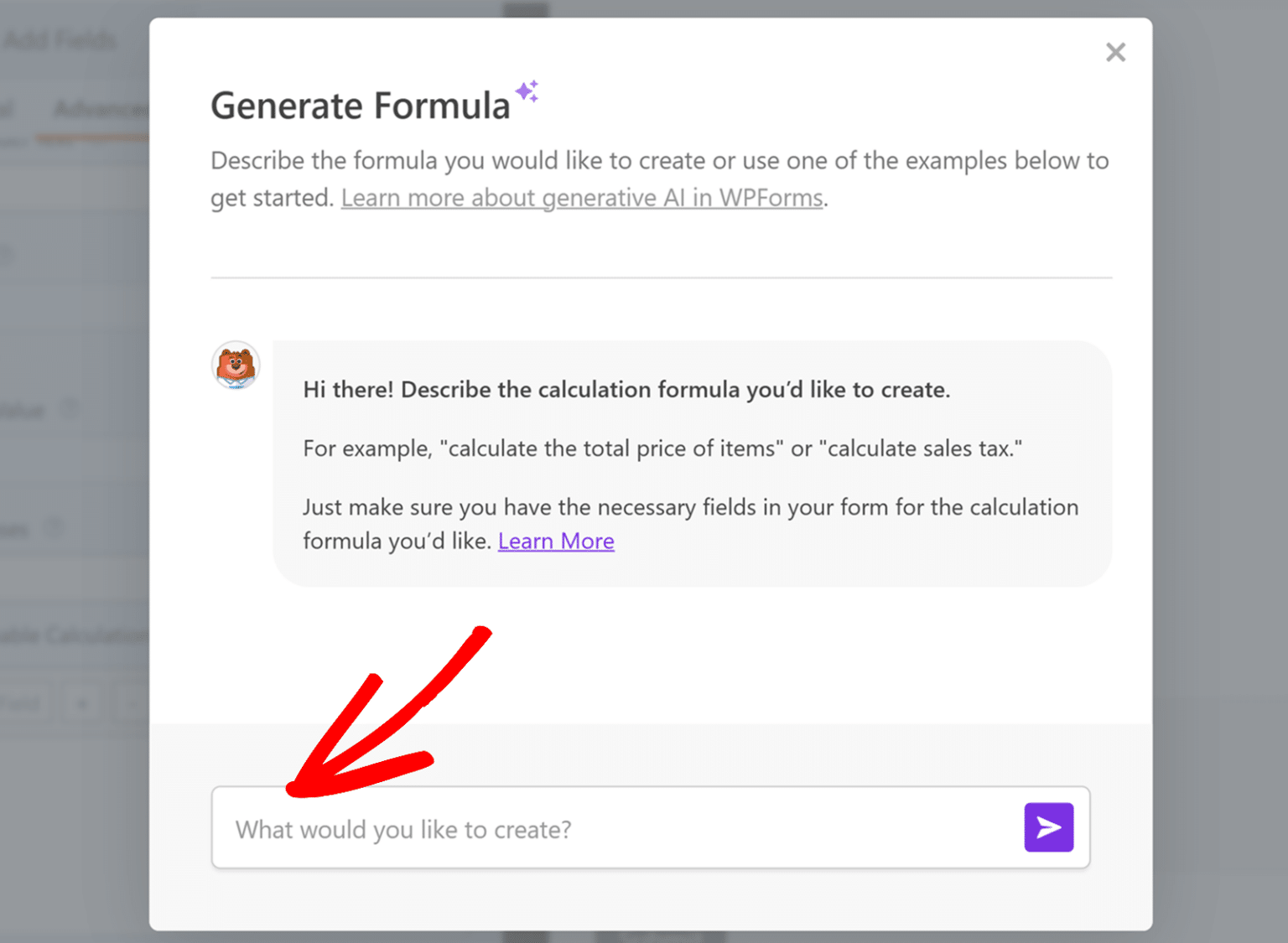The image size is (1288, 943).
Task: Click the minus button beside the Fund field
Action: point(136,702)
